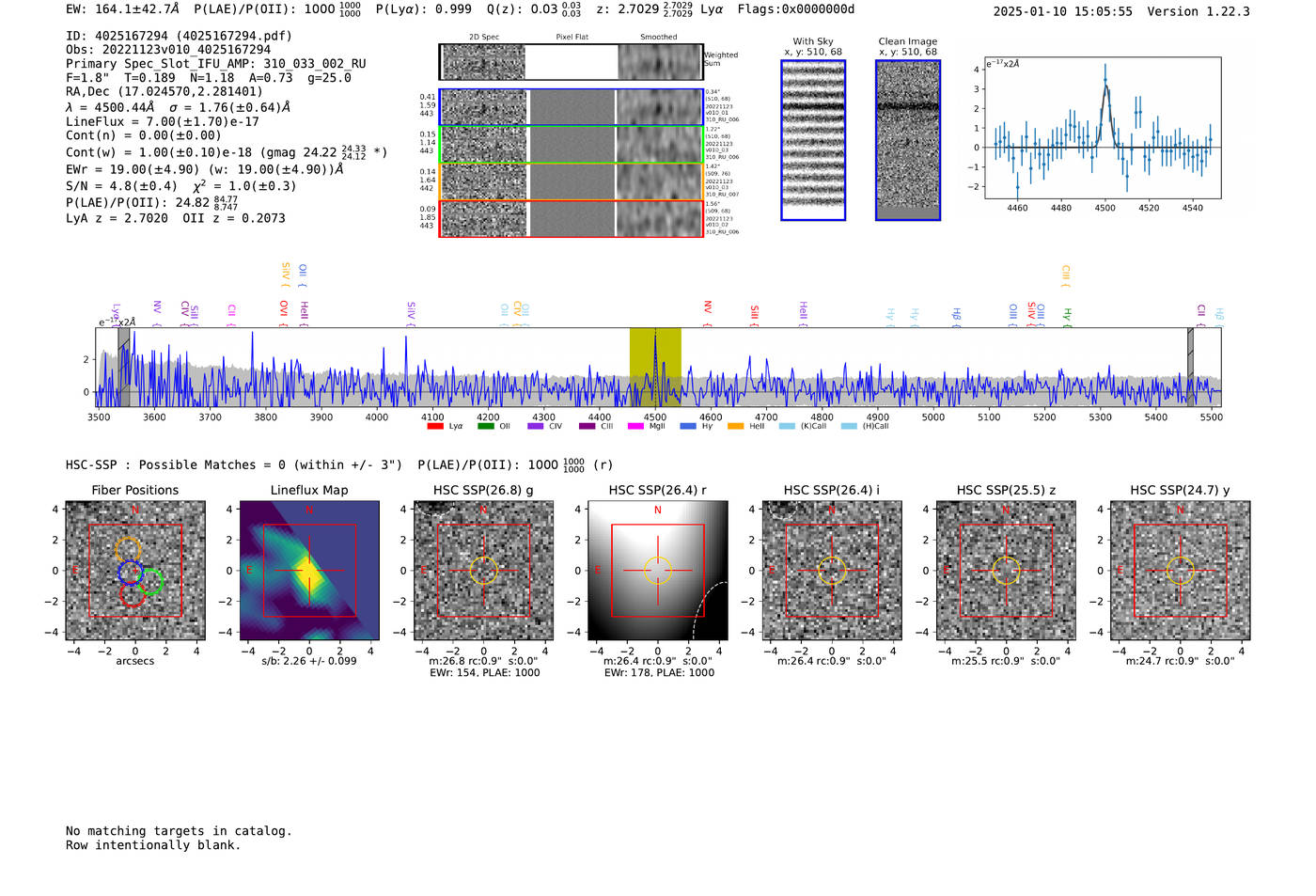Open the Clean Image cutout
1316x896 pixels.
coord(908,140)
